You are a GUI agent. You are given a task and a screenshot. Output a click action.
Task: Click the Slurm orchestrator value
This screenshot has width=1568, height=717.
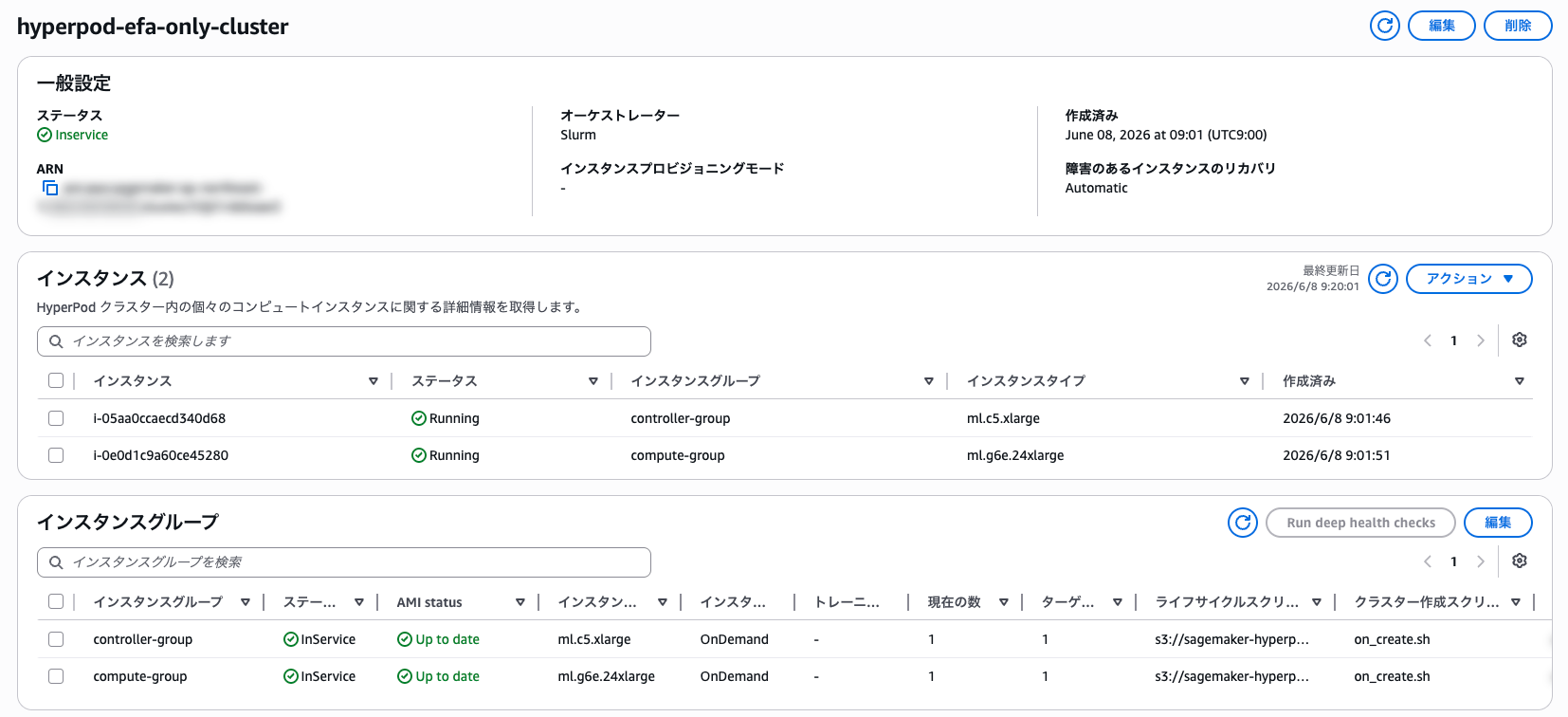(578, 135)
